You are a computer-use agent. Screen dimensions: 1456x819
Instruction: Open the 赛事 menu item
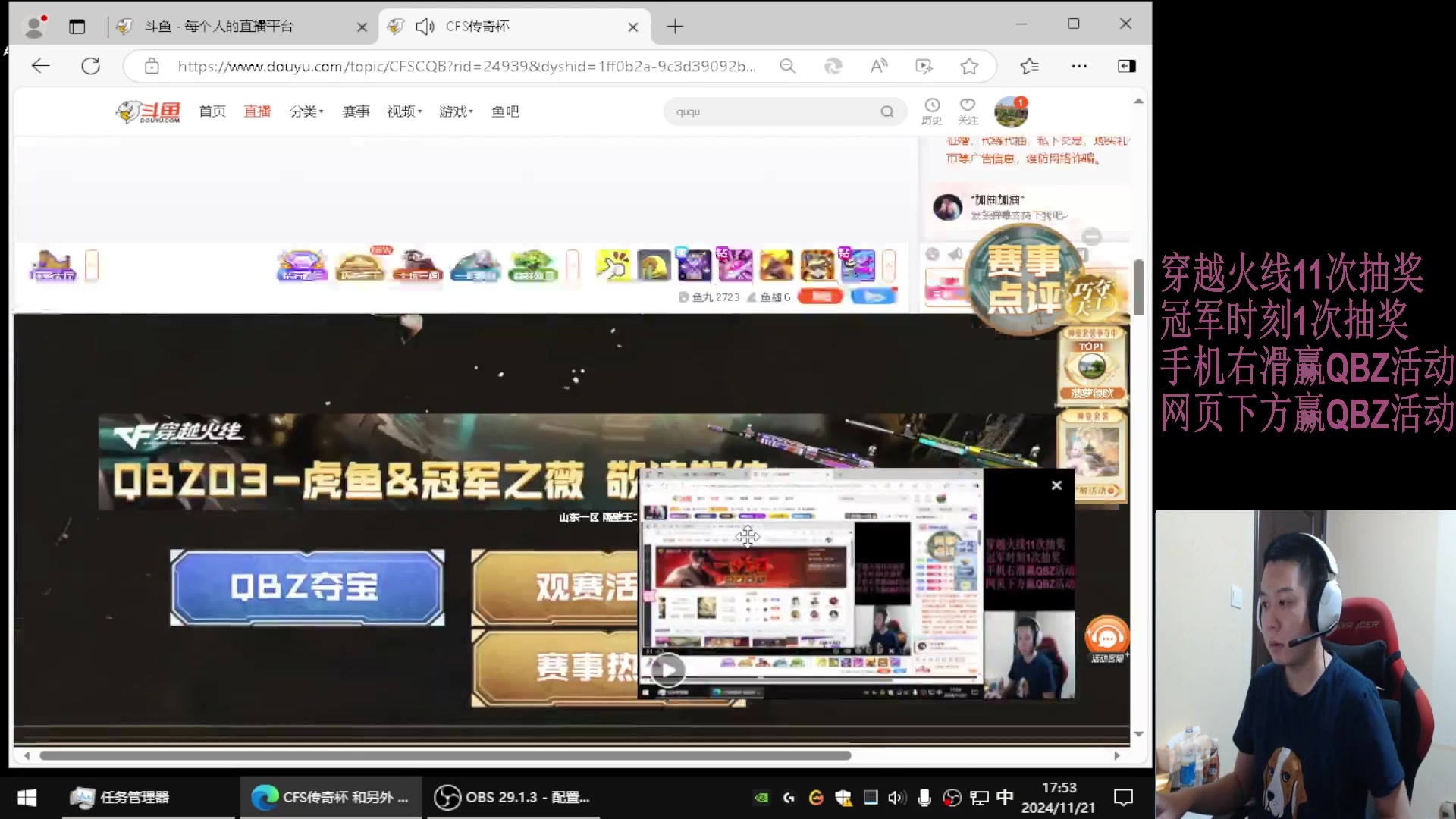(x=356, y=111)
